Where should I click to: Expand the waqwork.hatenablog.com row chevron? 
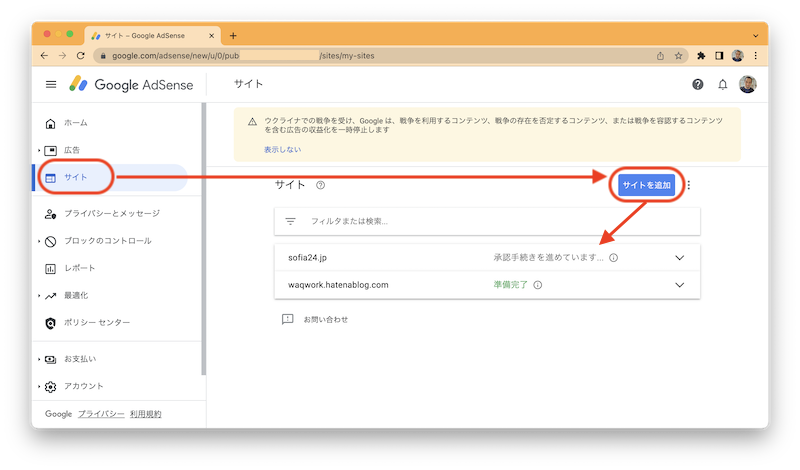point(680,285)
